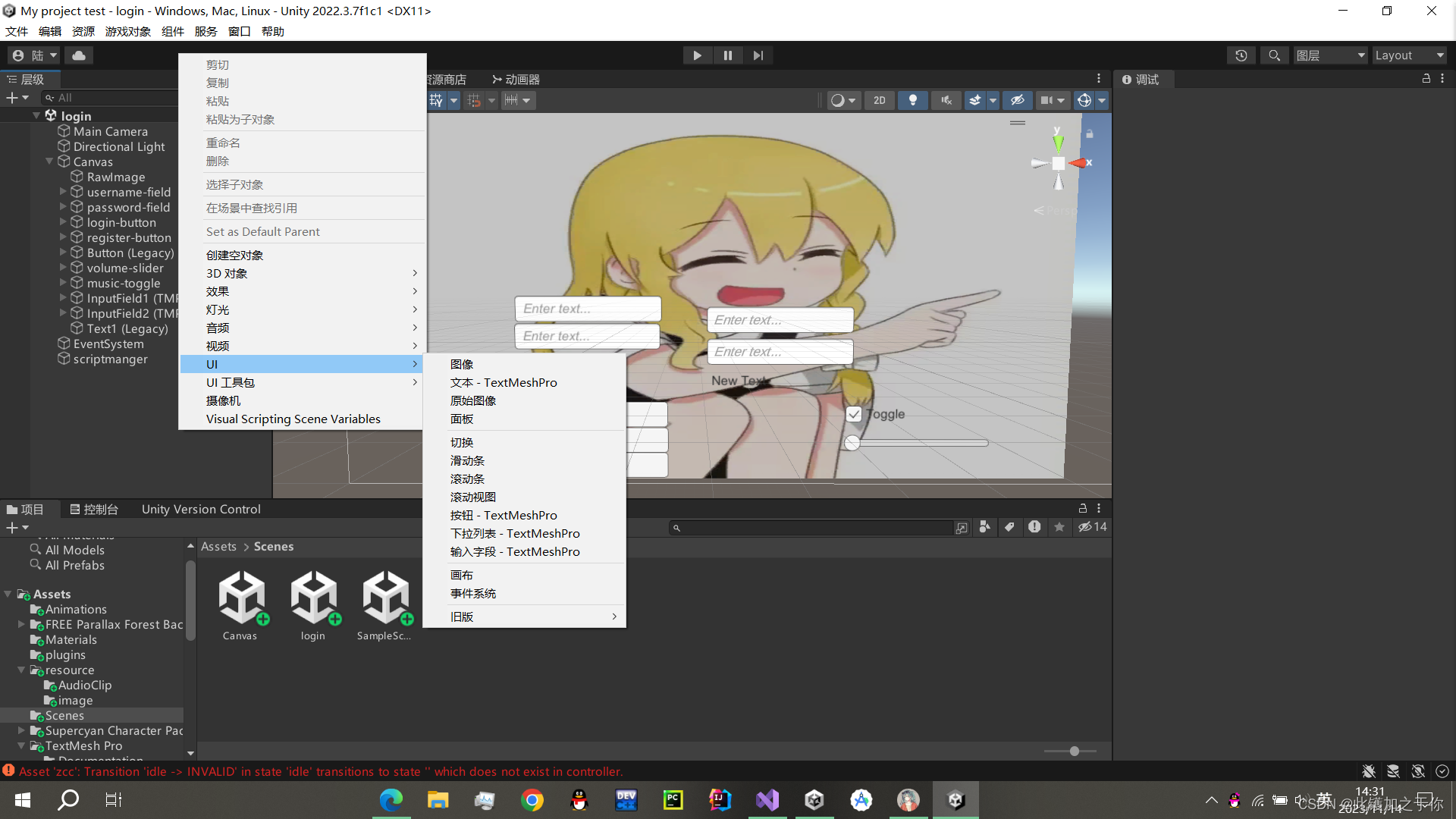Open Windows Start button on taskbar
This screenshot has width=1456, height=819.
(x=23, y=800)
